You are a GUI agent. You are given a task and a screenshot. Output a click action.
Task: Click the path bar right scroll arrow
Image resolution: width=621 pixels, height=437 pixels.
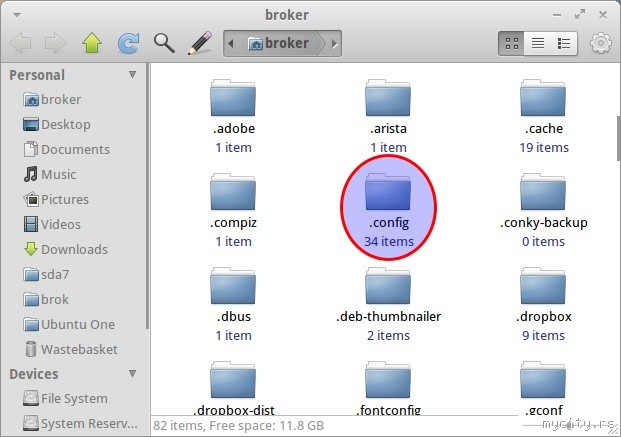coord(334,43)
